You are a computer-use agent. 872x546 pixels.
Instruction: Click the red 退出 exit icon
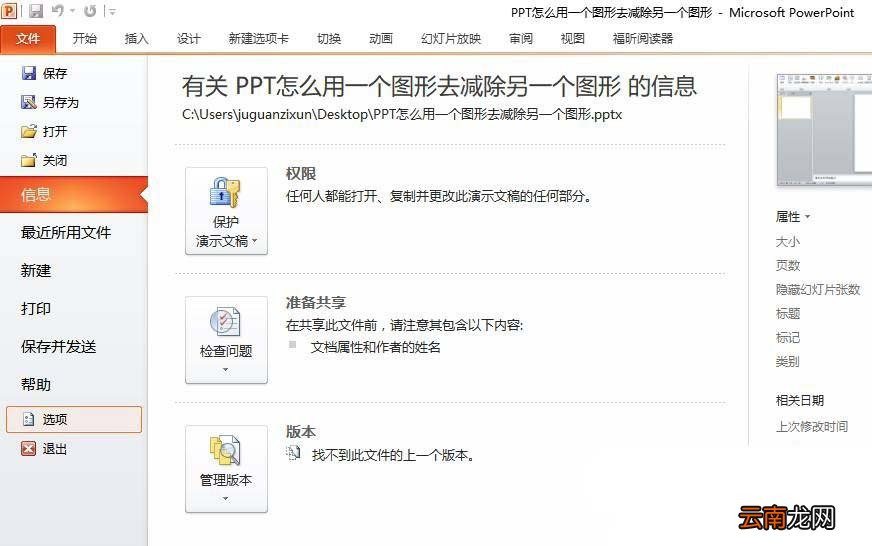28,448
